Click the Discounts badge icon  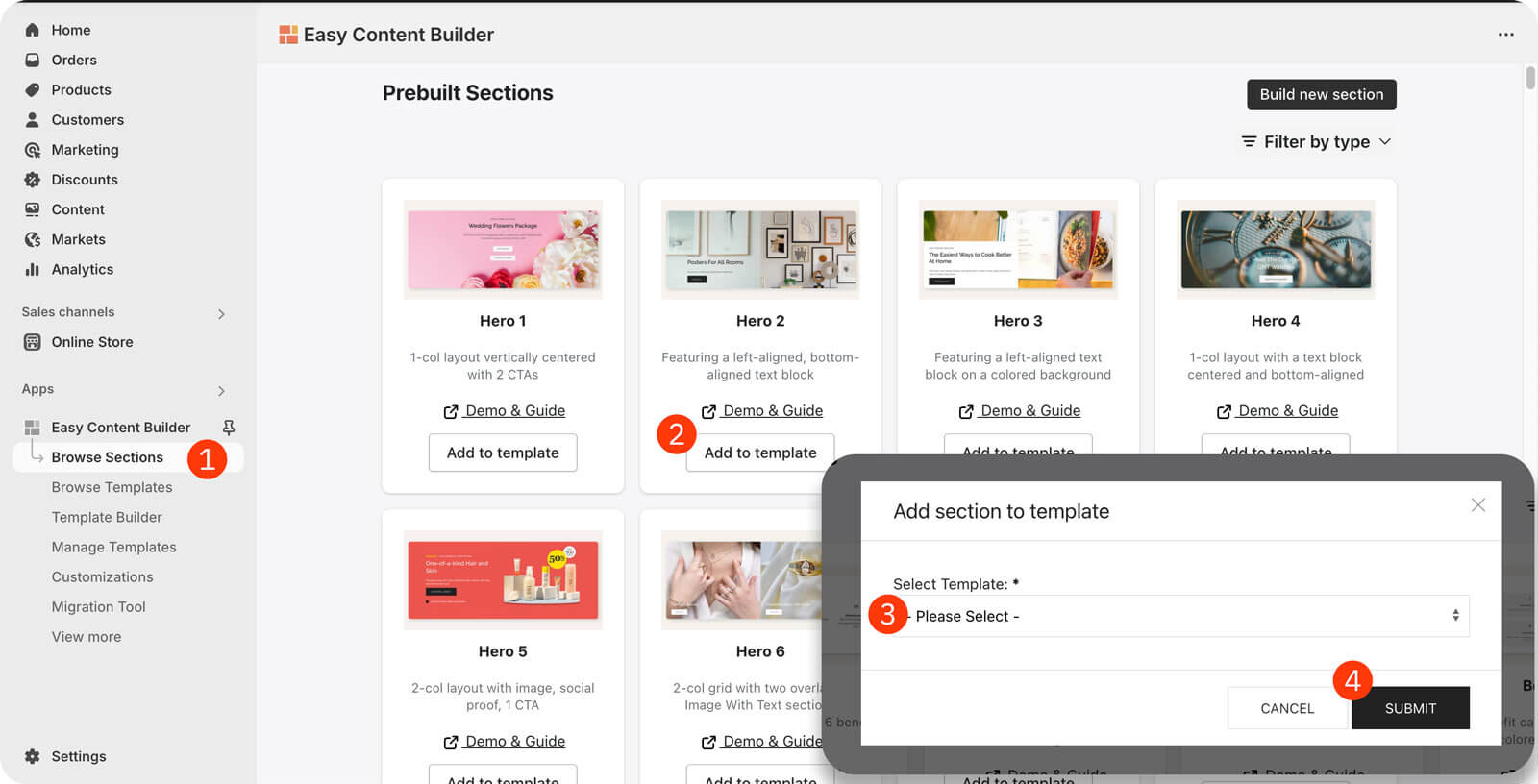click(32, 180)
